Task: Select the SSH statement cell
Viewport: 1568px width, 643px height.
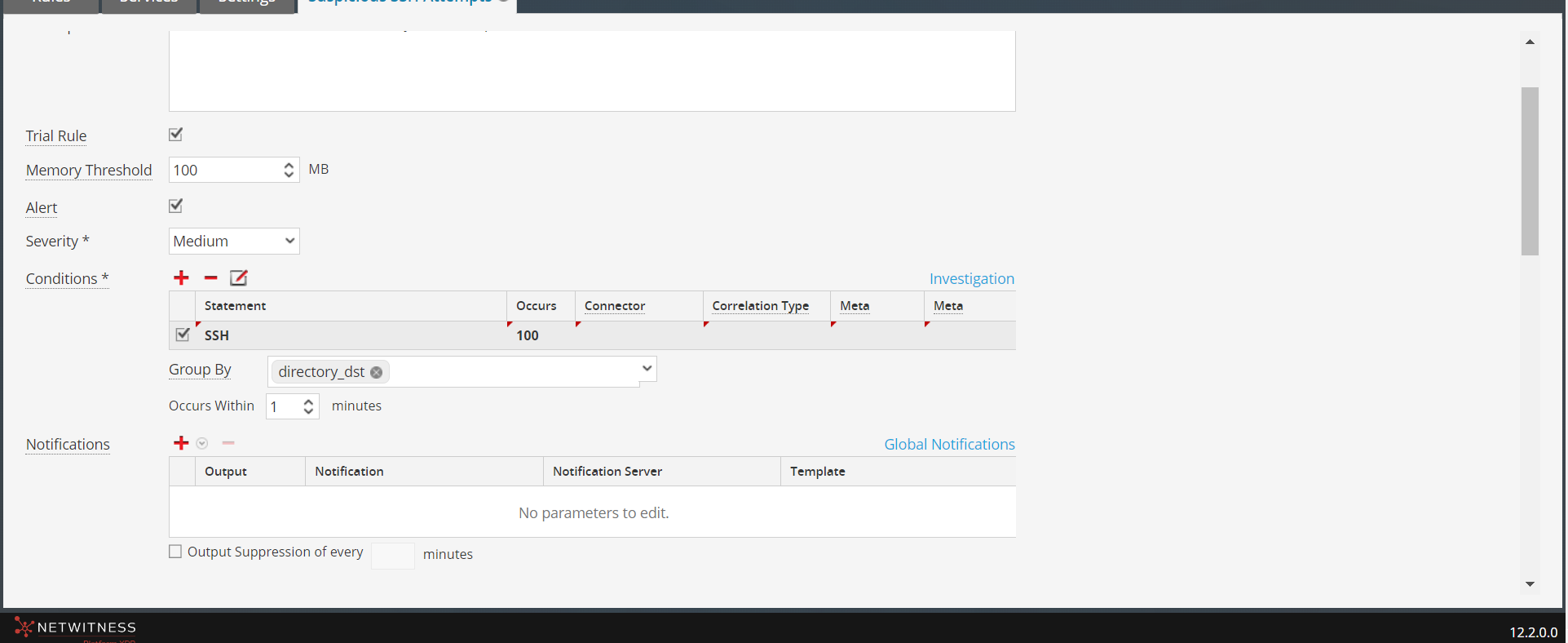Action: point(351,335)
